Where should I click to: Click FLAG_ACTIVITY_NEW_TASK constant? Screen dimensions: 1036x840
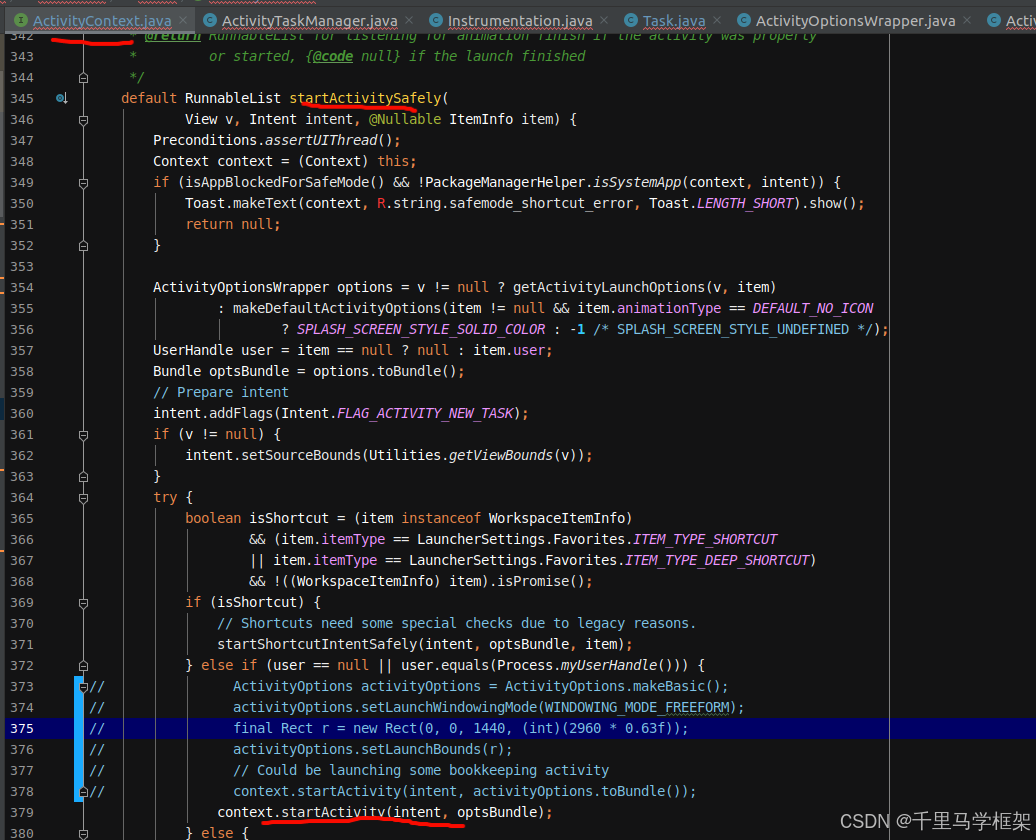pos(425,414)
